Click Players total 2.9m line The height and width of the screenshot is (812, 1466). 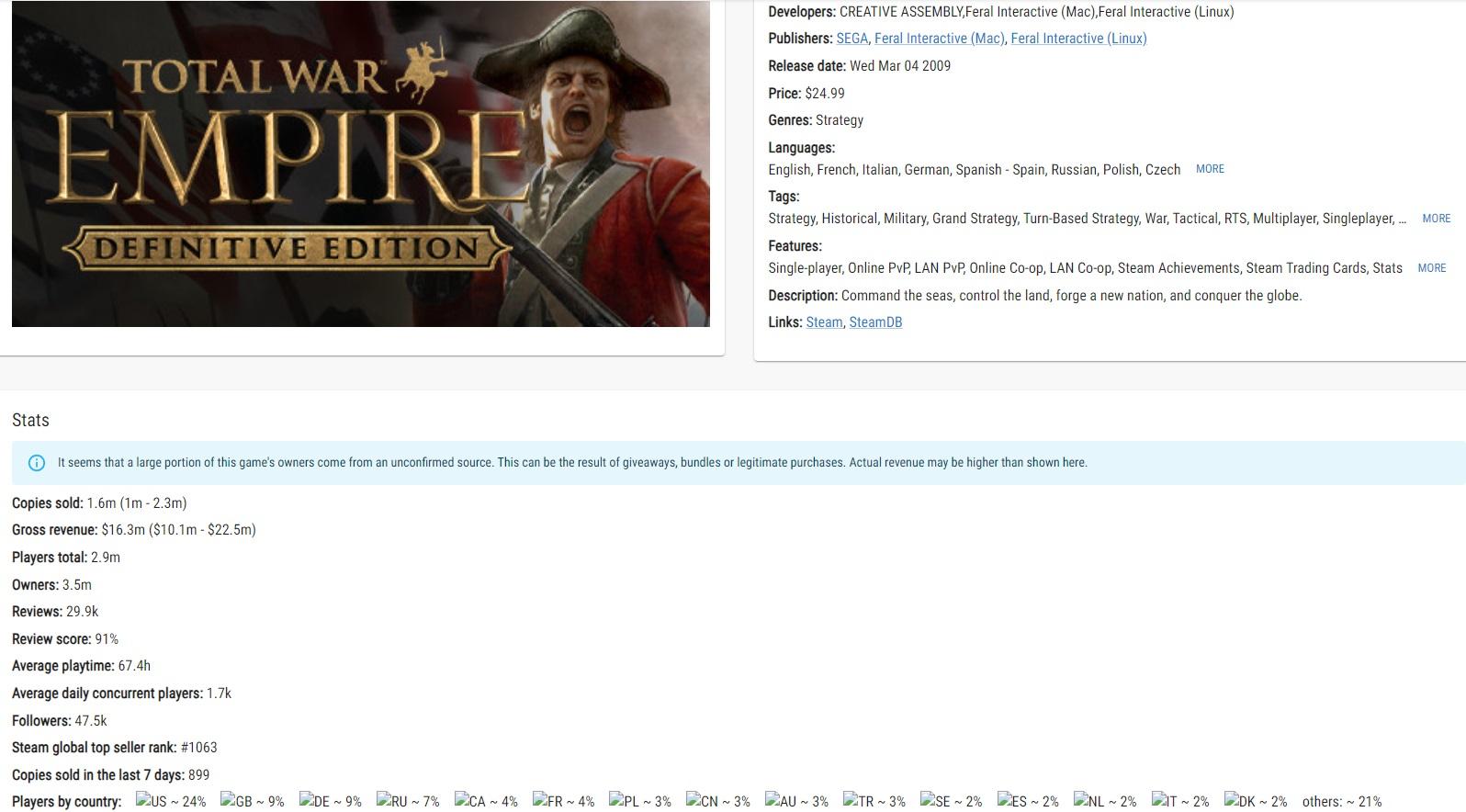tap(66, 558)
